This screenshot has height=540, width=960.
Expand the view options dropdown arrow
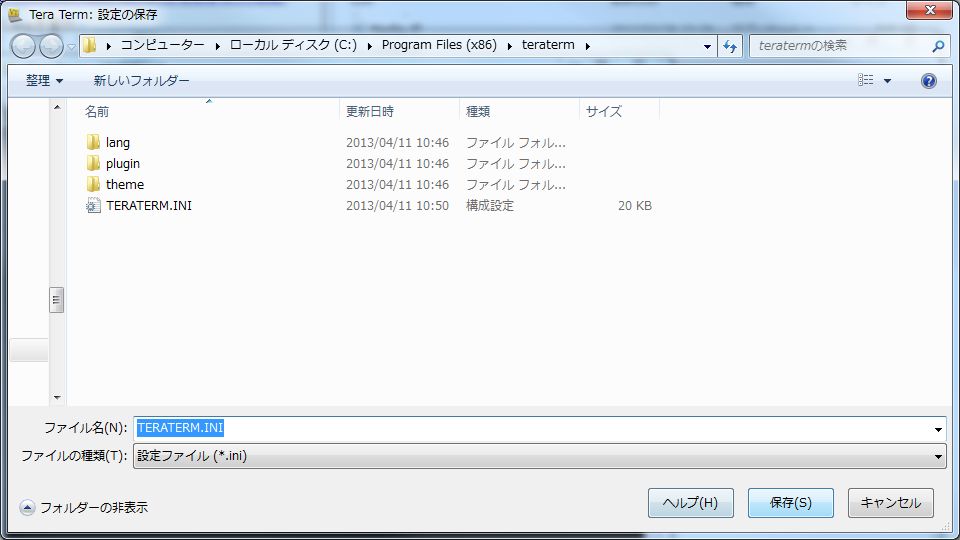[887, 81]
